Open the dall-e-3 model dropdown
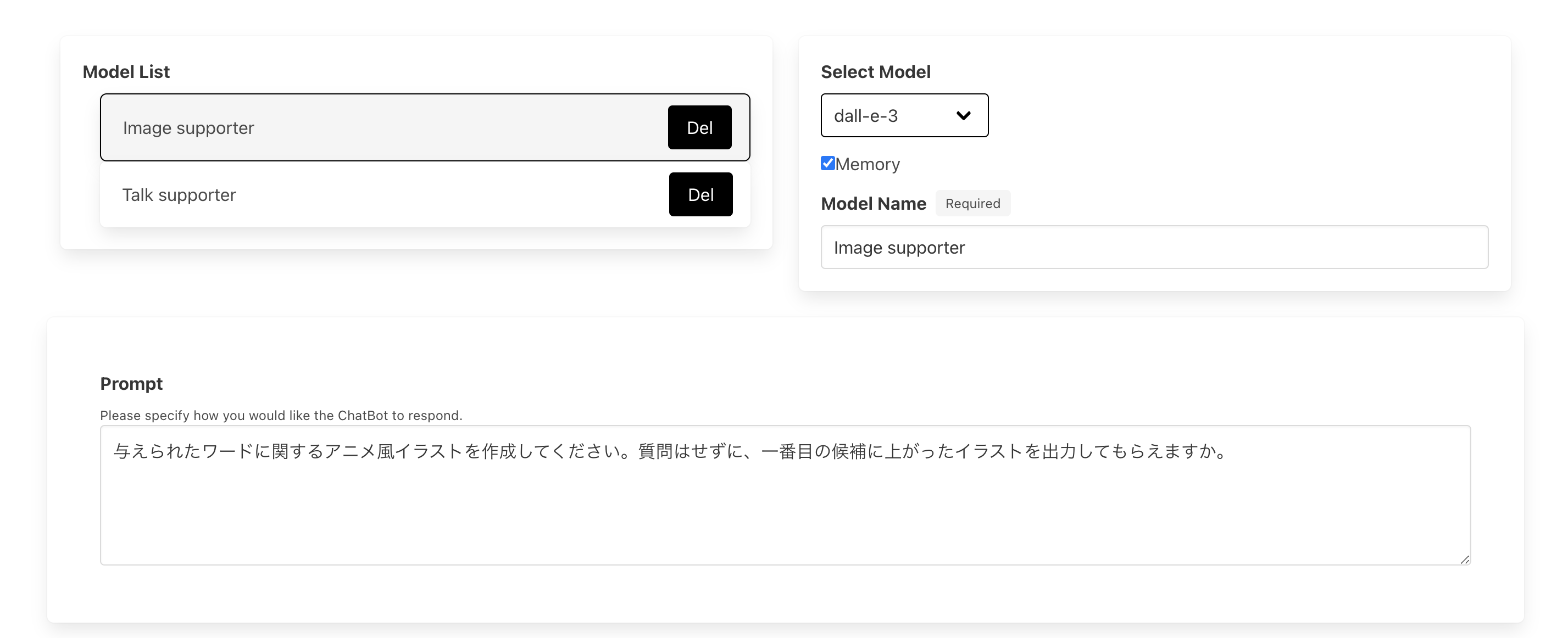The height and width of the screenshot is (638, 1568). (904, 115)
